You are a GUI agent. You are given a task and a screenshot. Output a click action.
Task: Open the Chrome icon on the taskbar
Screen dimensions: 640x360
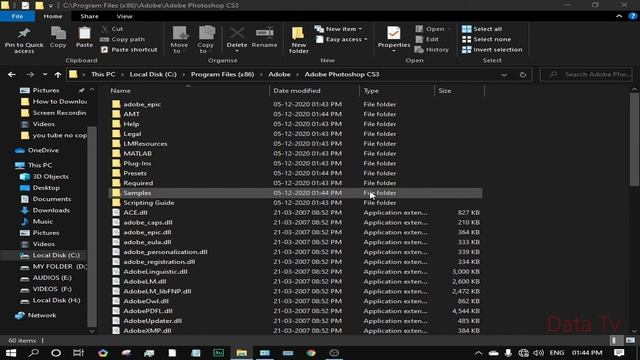click(x=311, y=353)
